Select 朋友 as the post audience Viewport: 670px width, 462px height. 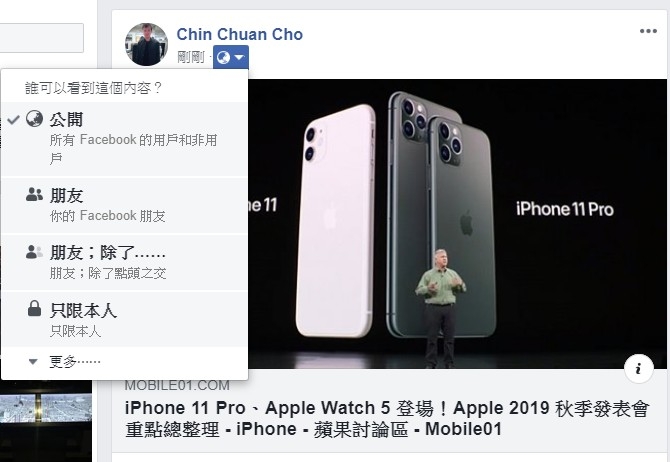(124, 206)
